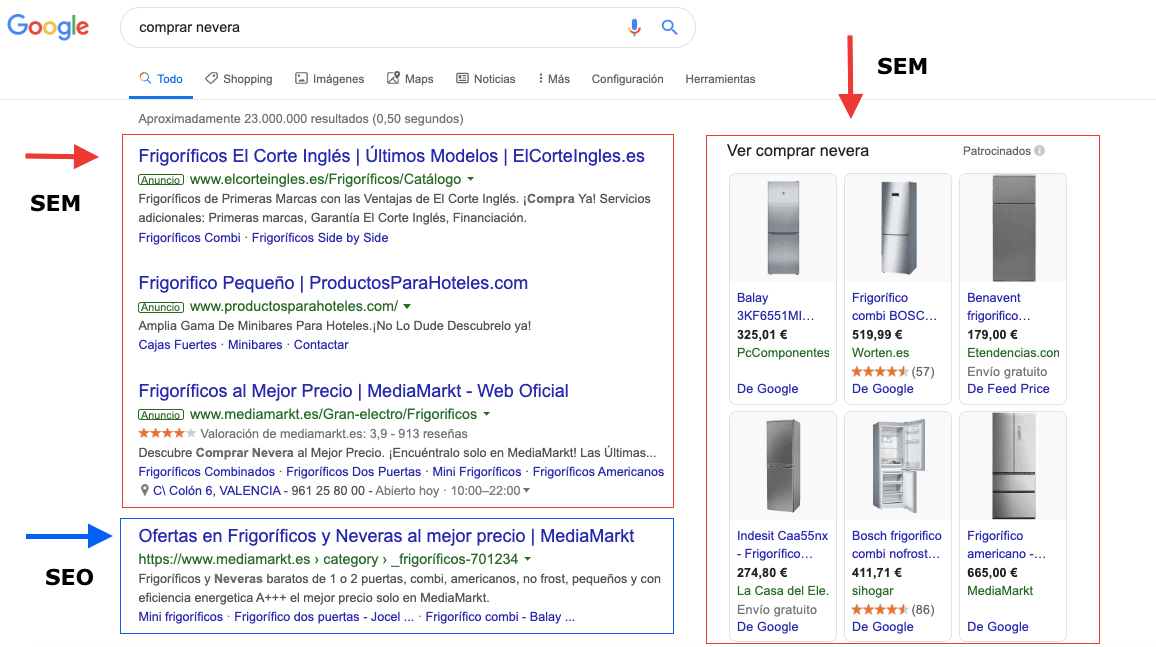Click the 325,01 € price
The width and height of the screenshot is (1156, 647).
(x=762, y=335)
